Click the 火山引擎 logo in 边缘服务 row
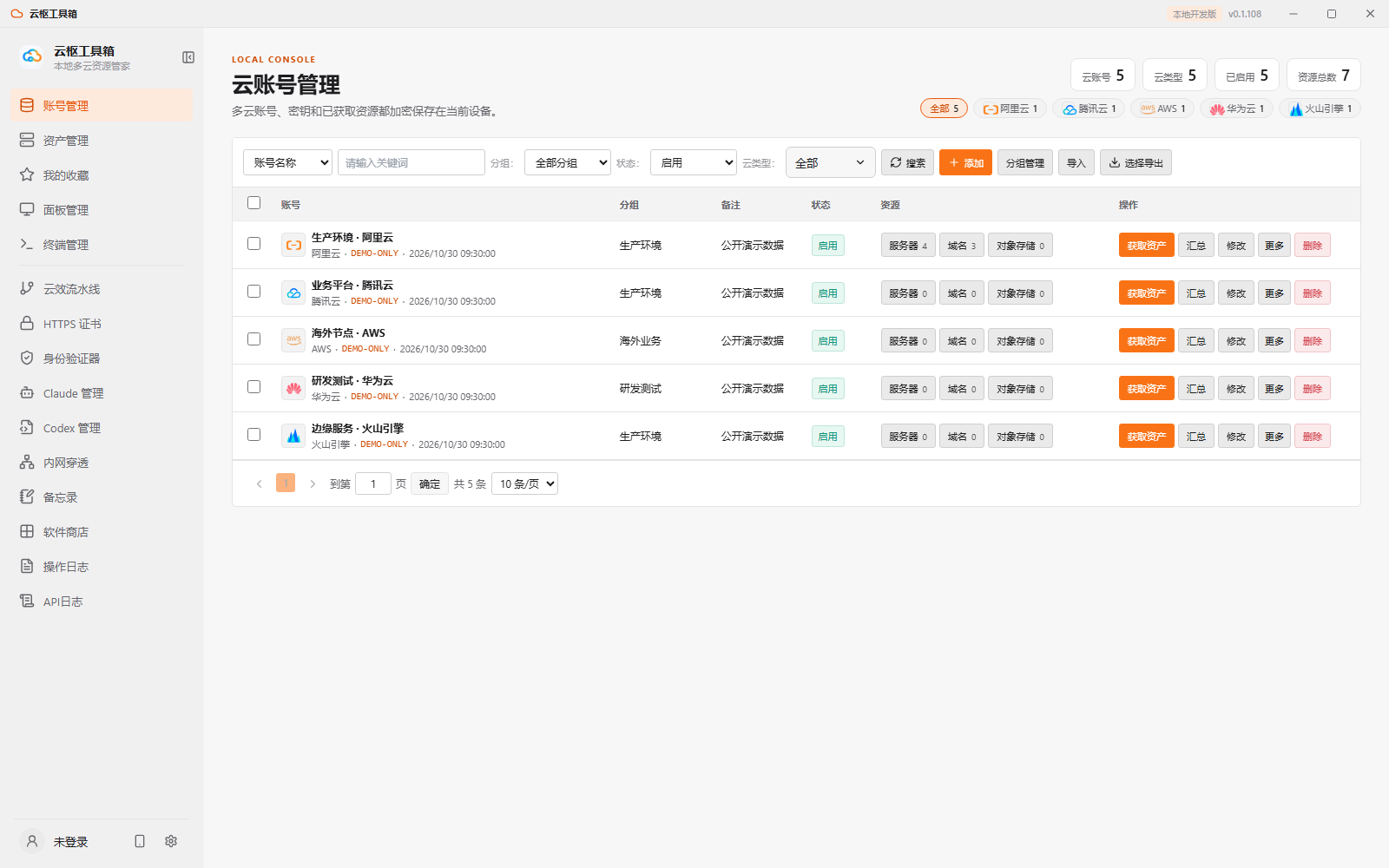 [293, 436]
